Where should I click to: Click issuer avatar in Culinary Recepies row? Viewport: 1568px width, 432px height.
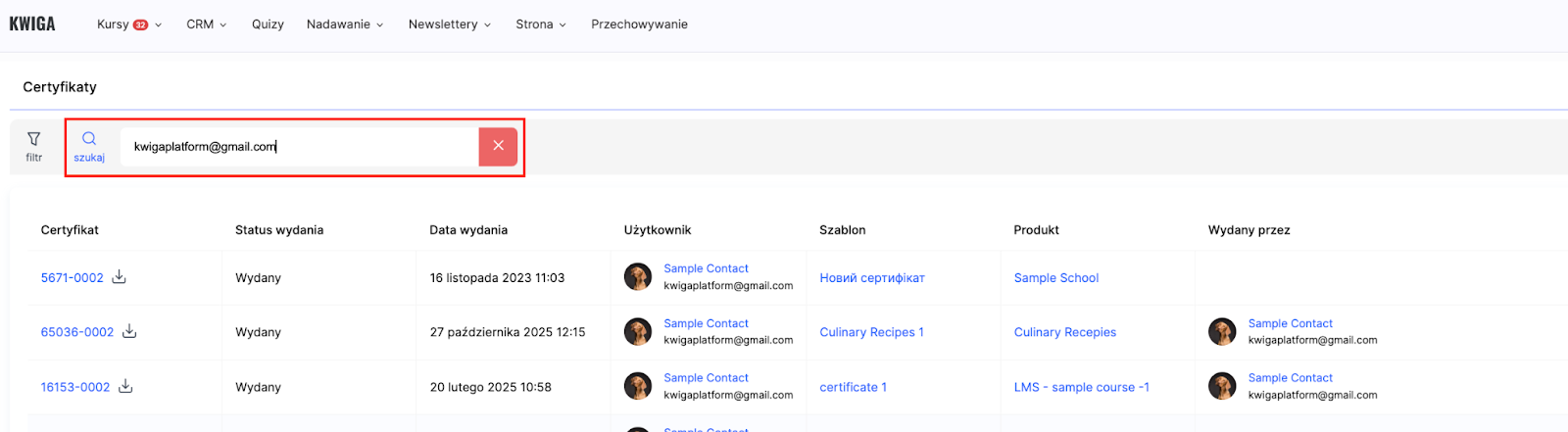1222,332
